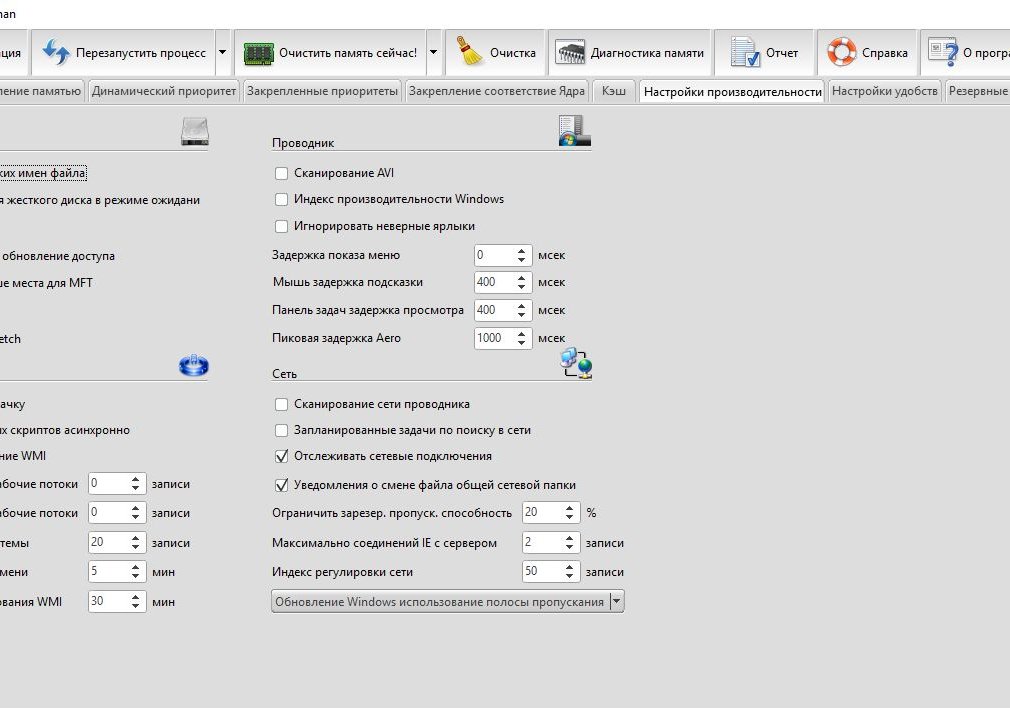Raise Максимально соединений IE с сервером value

click(569, 539)
